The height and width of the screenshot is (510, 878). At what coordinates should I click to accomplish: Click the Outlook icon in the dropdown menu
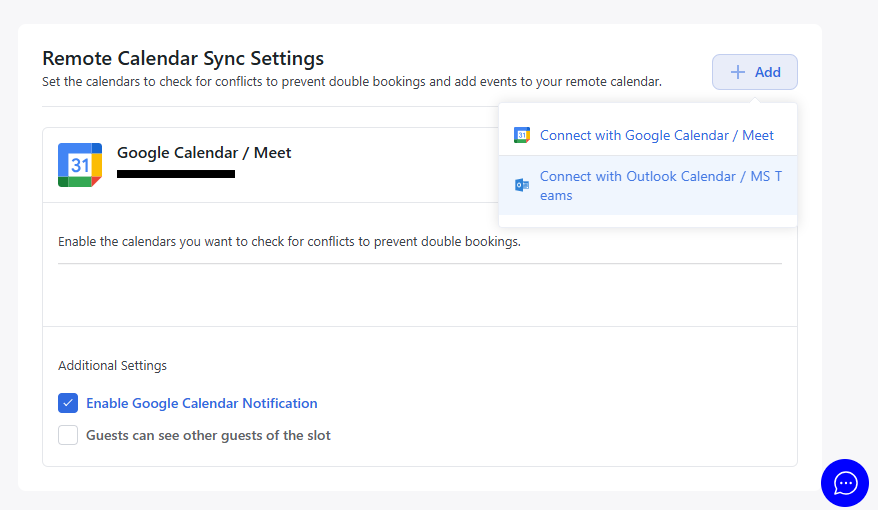[x=521, y=185]
